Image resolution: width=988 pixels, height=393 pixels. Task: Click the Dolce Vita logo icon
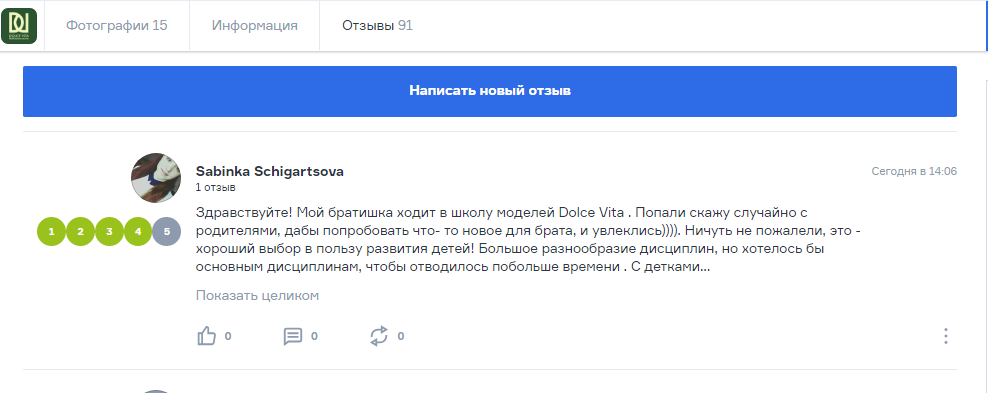pyautogui.click(x=19, y=26)
